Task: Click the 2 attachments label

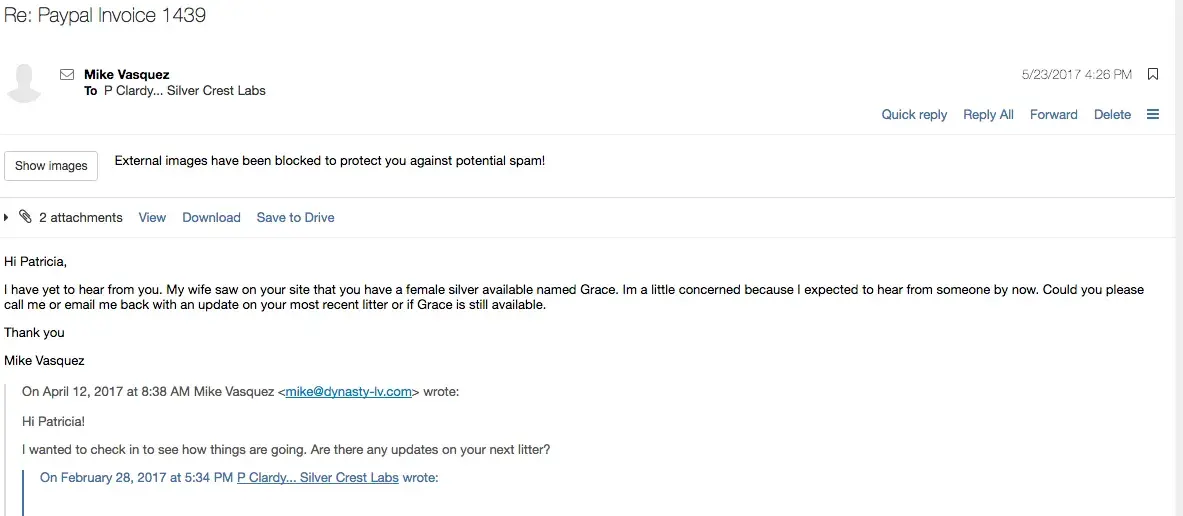Action: 81,217
